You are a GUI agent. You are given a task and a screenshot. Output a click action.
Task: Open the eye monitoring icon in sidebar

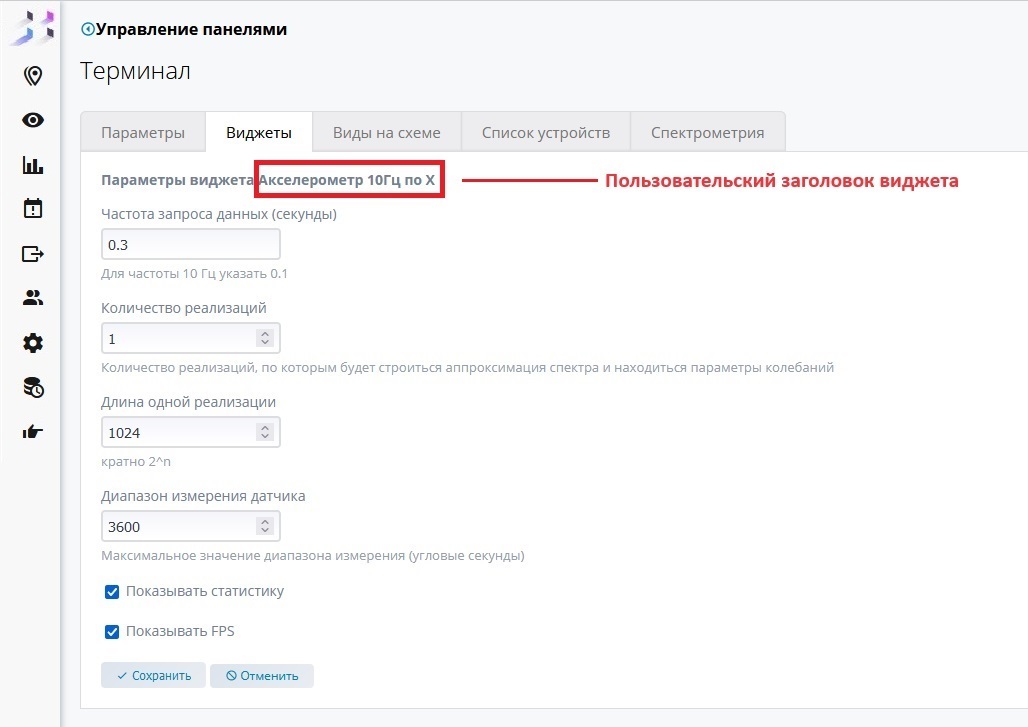point(33,120)
